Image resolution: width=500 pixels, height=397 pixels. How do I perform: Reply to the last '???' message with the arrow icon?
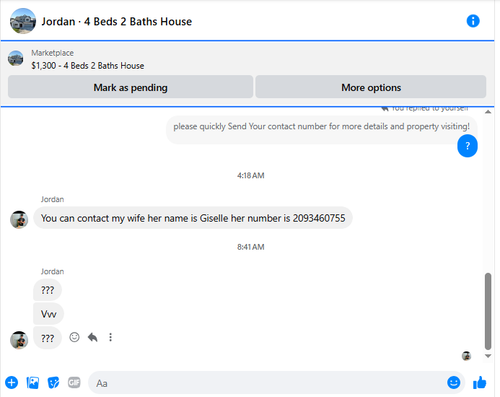(93, 337)
